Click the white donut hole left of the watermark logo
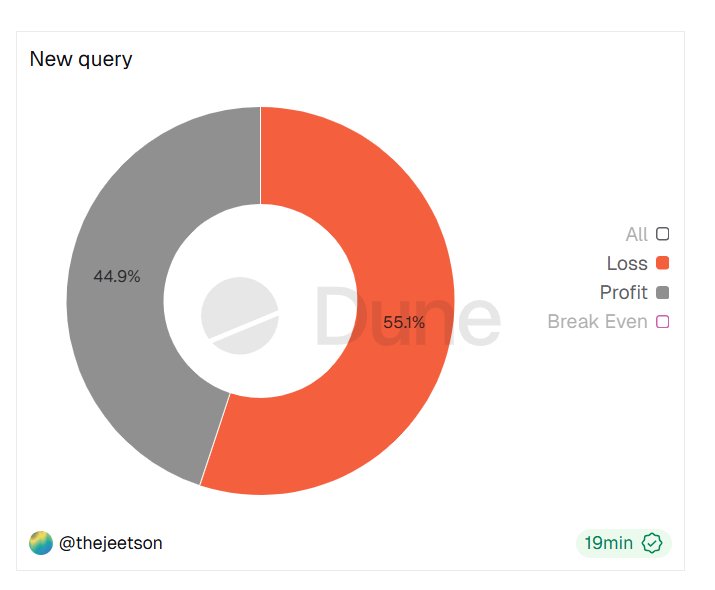This screenshot has width=715, height=590. point(183,300)
